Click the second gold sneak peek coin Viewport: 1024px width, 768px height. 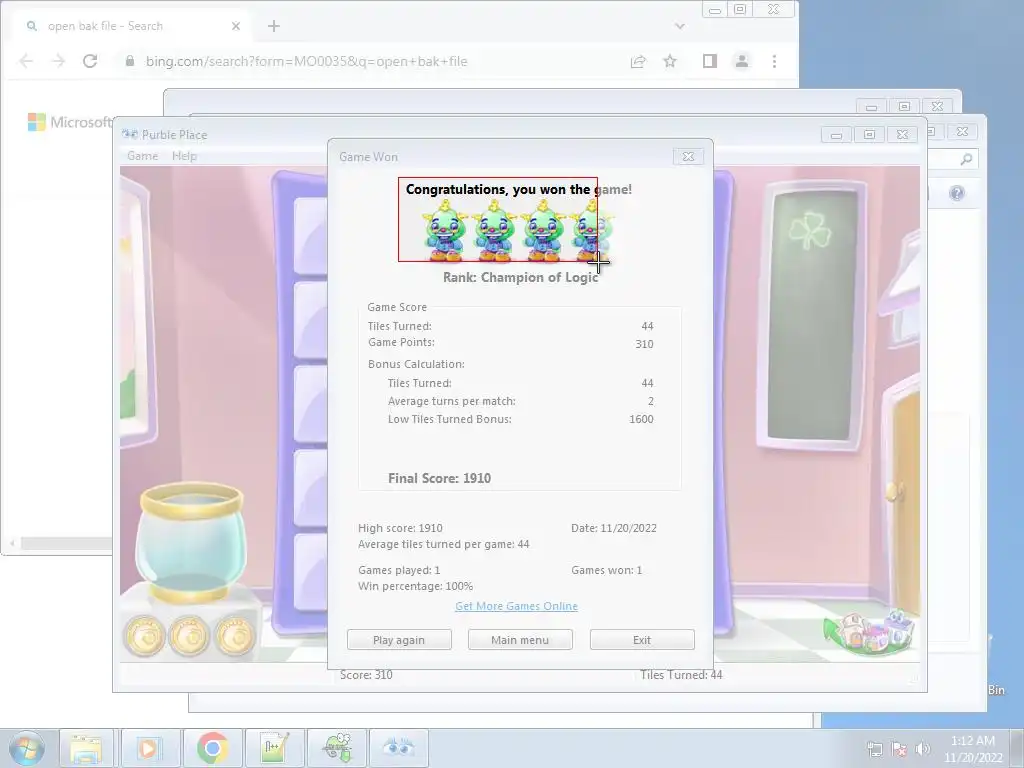[x=189, y=635]
